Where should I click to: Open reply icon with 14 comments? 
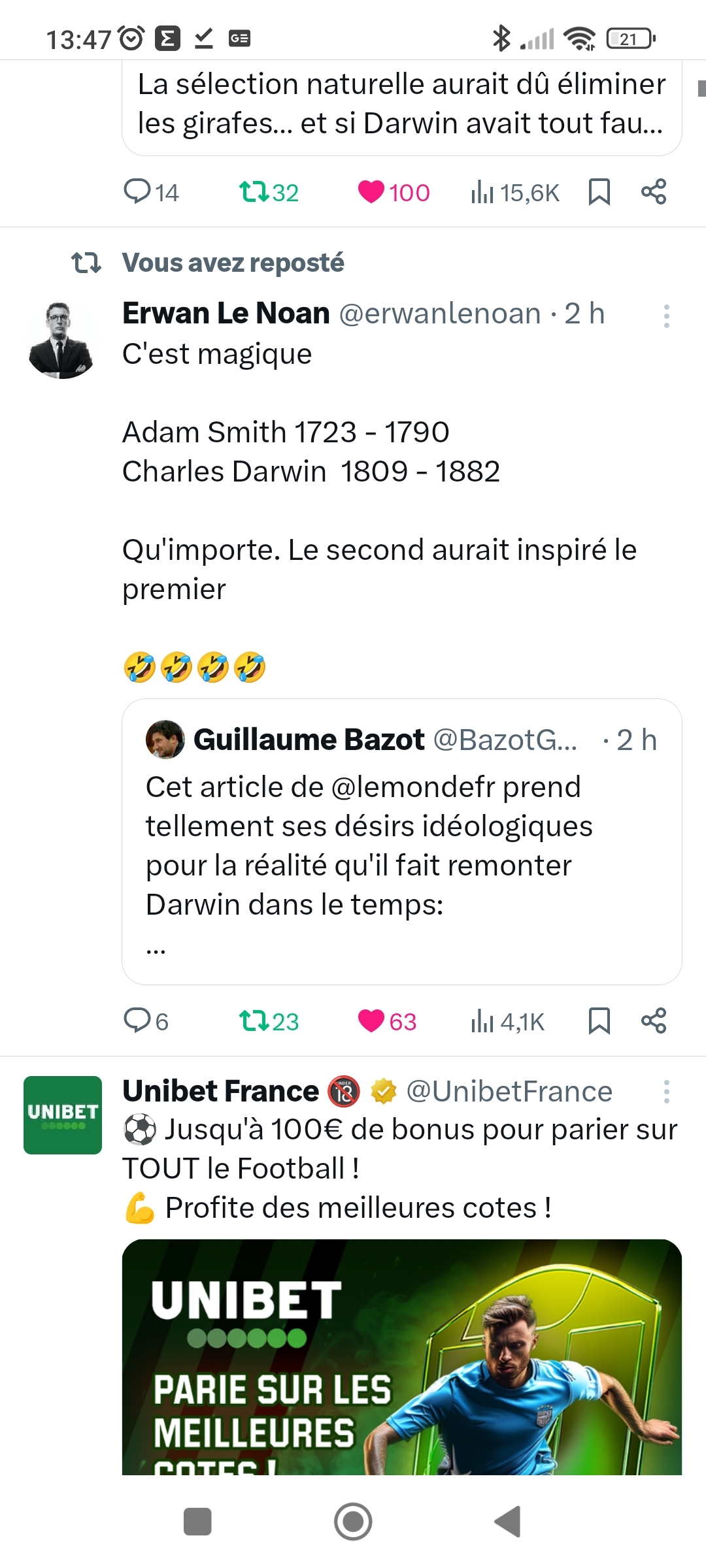pos(138,192)
